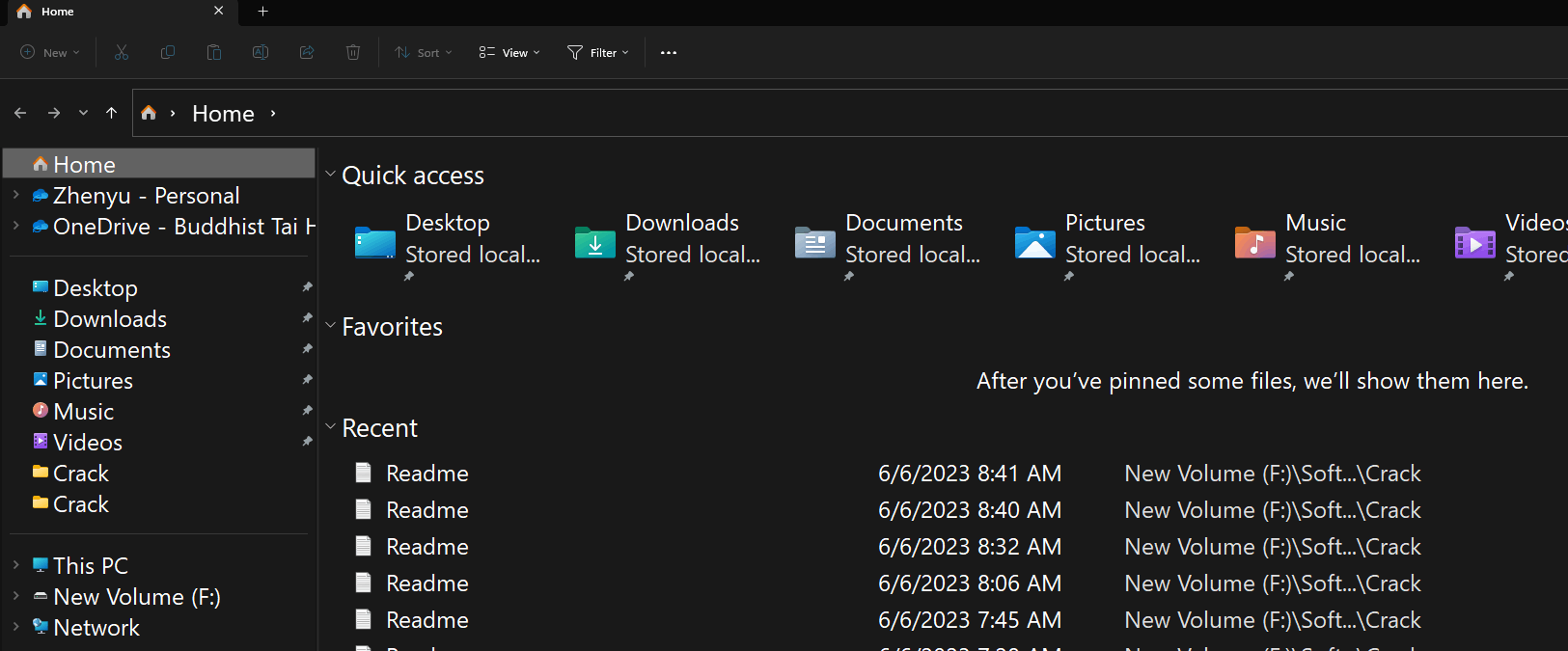Open Videos folder icon in Quick access
1568x651 pixels.
(1474, 243)
